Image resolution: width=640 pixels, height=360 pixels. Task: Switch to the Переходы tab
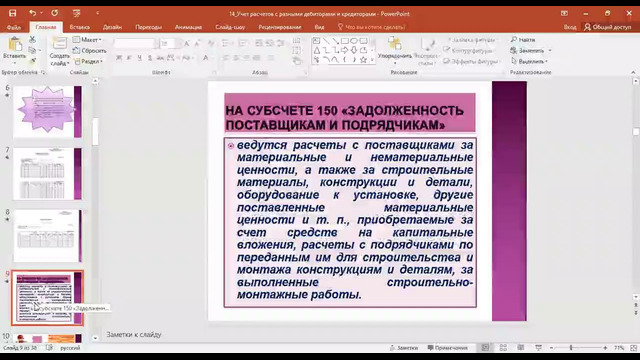point(148,27)
